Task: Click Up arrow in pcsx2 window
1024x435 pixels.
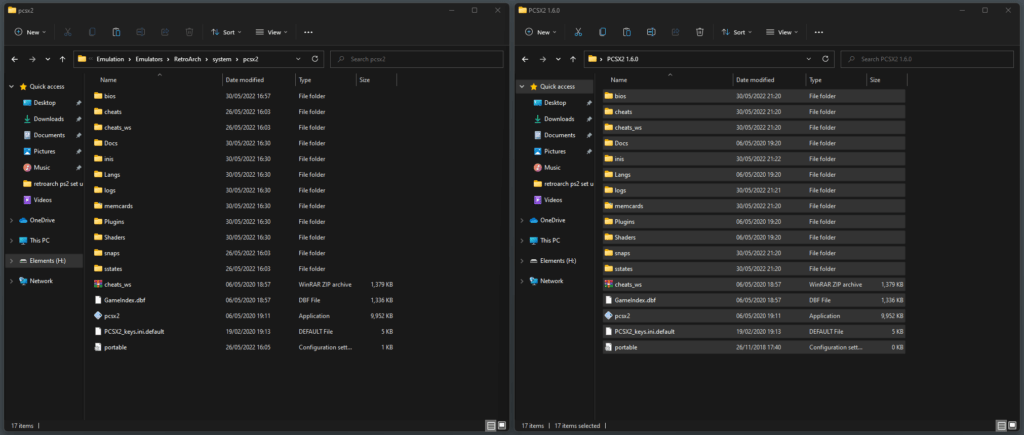Action: tap(63, 59)
